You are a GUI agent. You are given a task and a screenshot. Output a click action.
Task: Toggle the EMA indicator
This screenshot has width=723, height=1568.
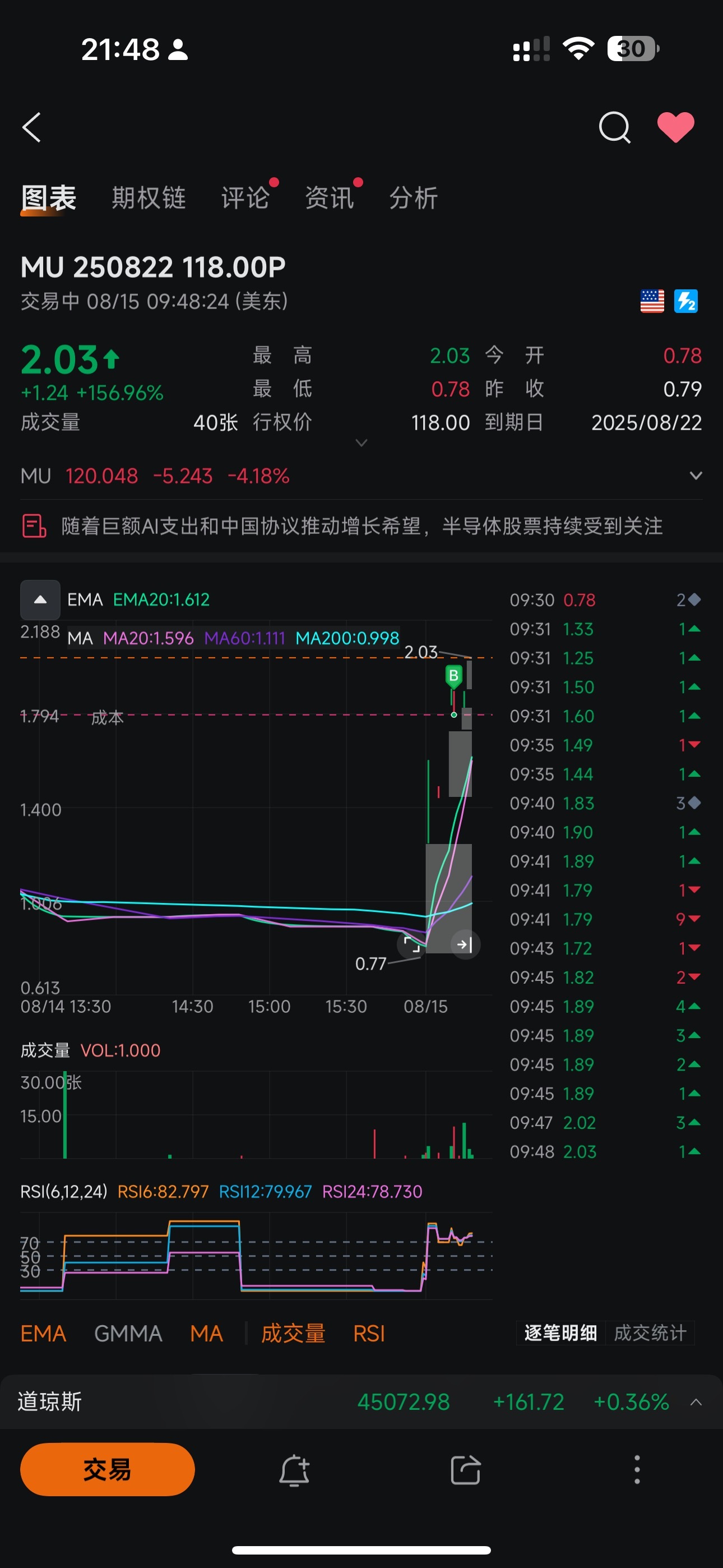[x=43, y=1333]
